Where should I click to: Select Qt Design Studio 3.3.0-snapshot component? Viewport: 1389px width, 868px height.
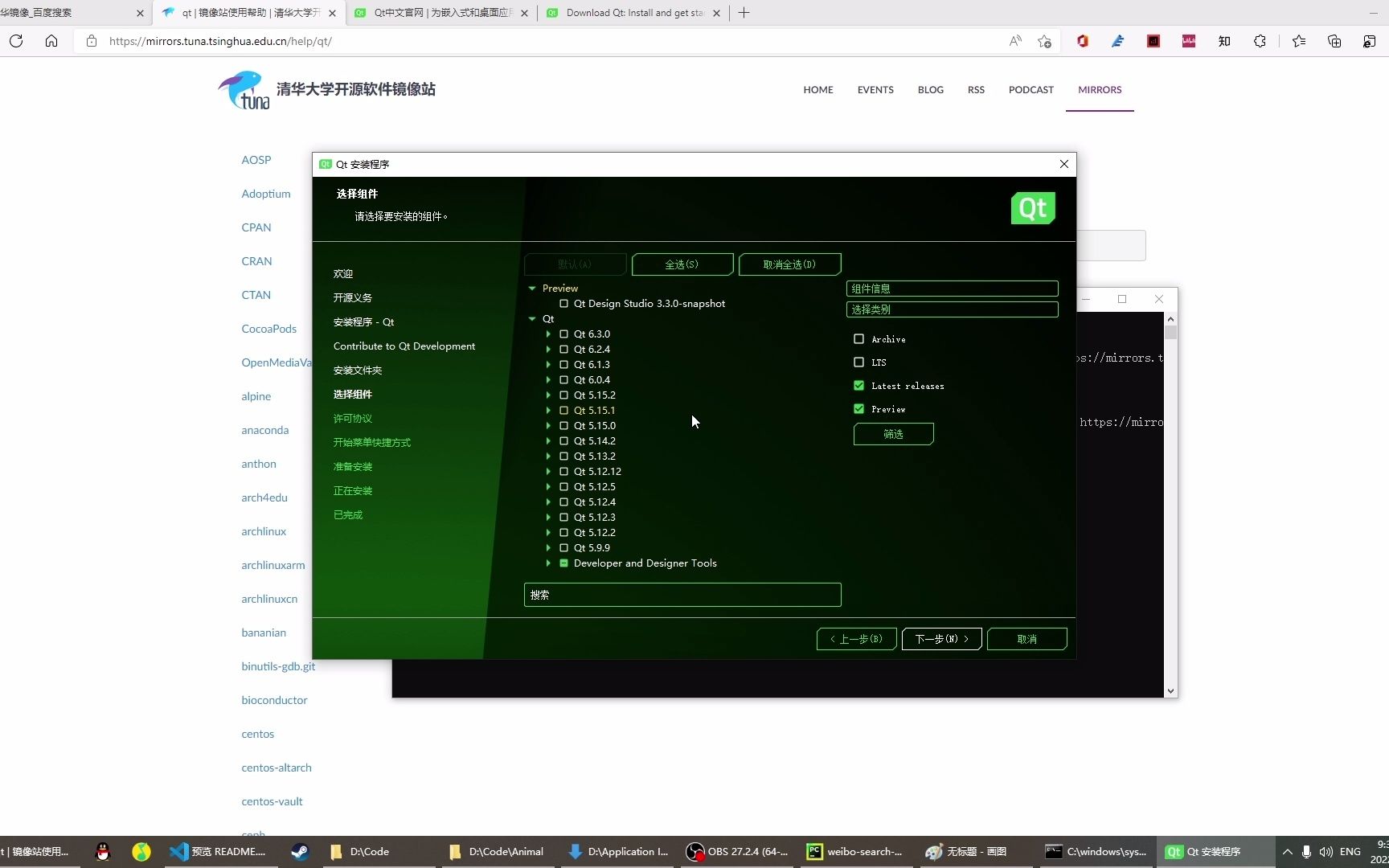[564, 304]
